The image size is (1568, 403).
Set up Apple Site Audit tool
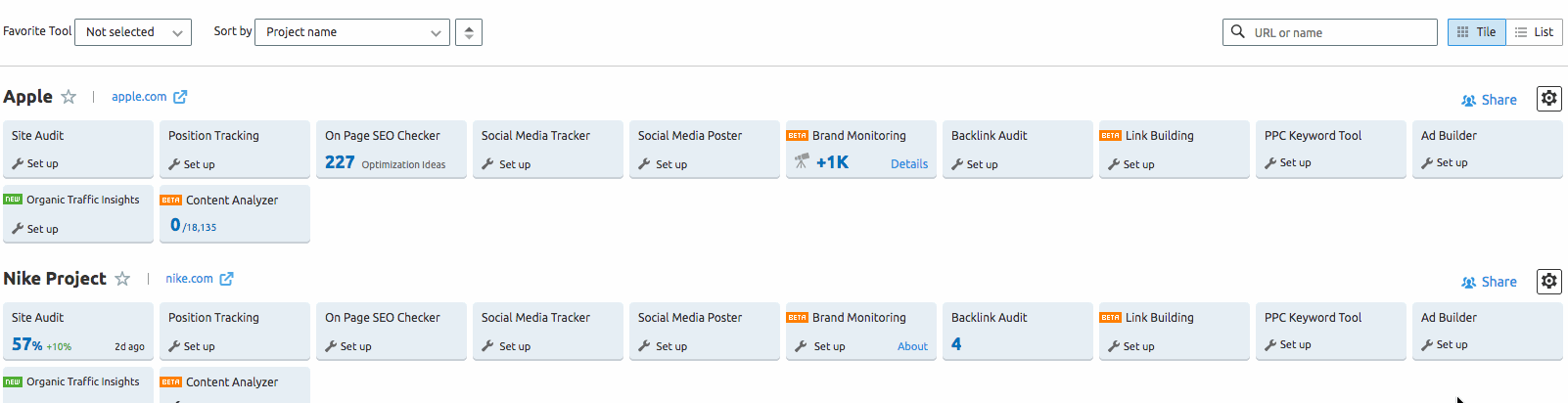click(35, 163)
